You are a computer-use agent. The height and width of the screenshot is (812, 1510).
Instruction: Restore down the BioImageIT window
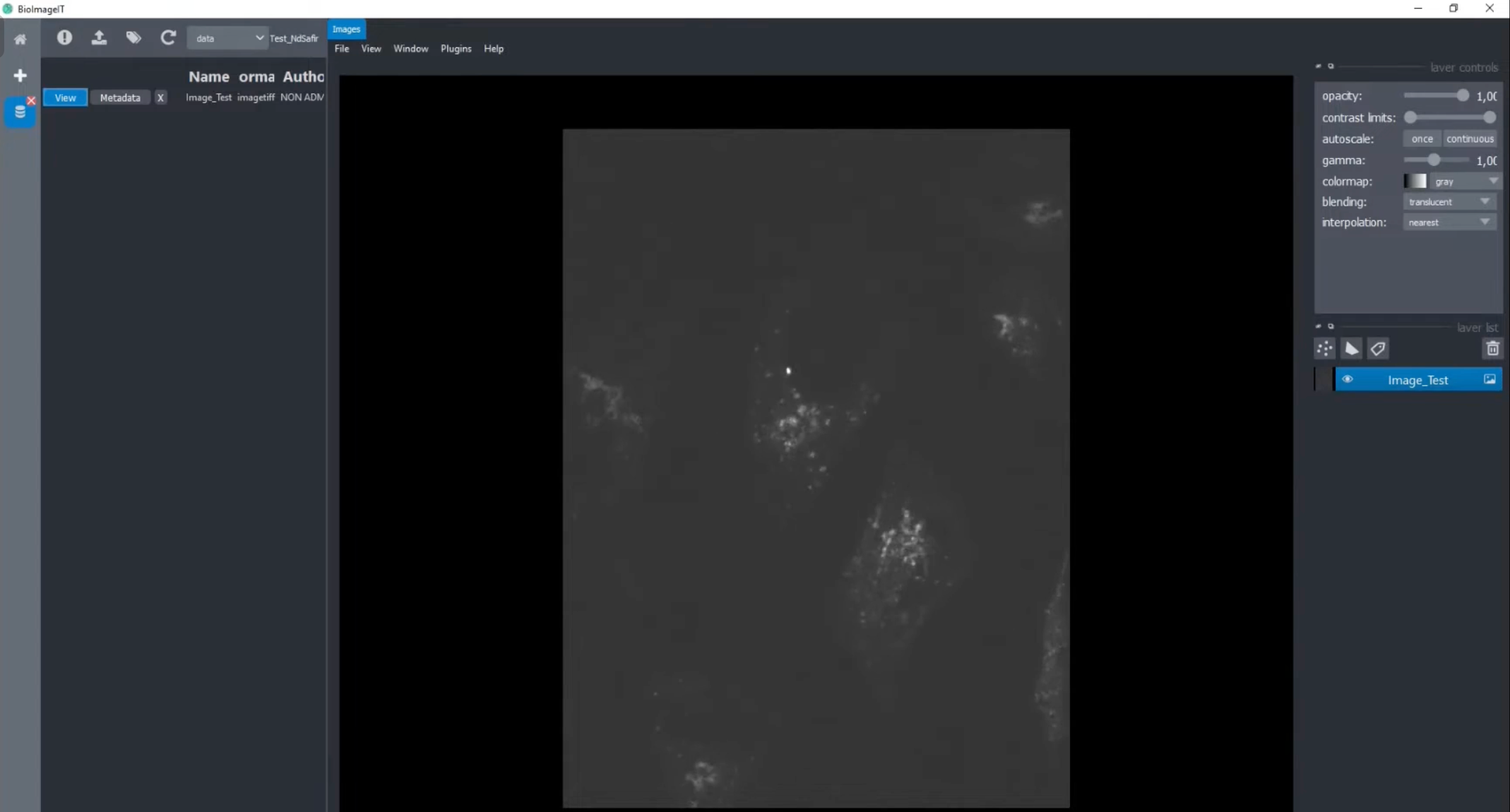click(x=1453, y=8)
